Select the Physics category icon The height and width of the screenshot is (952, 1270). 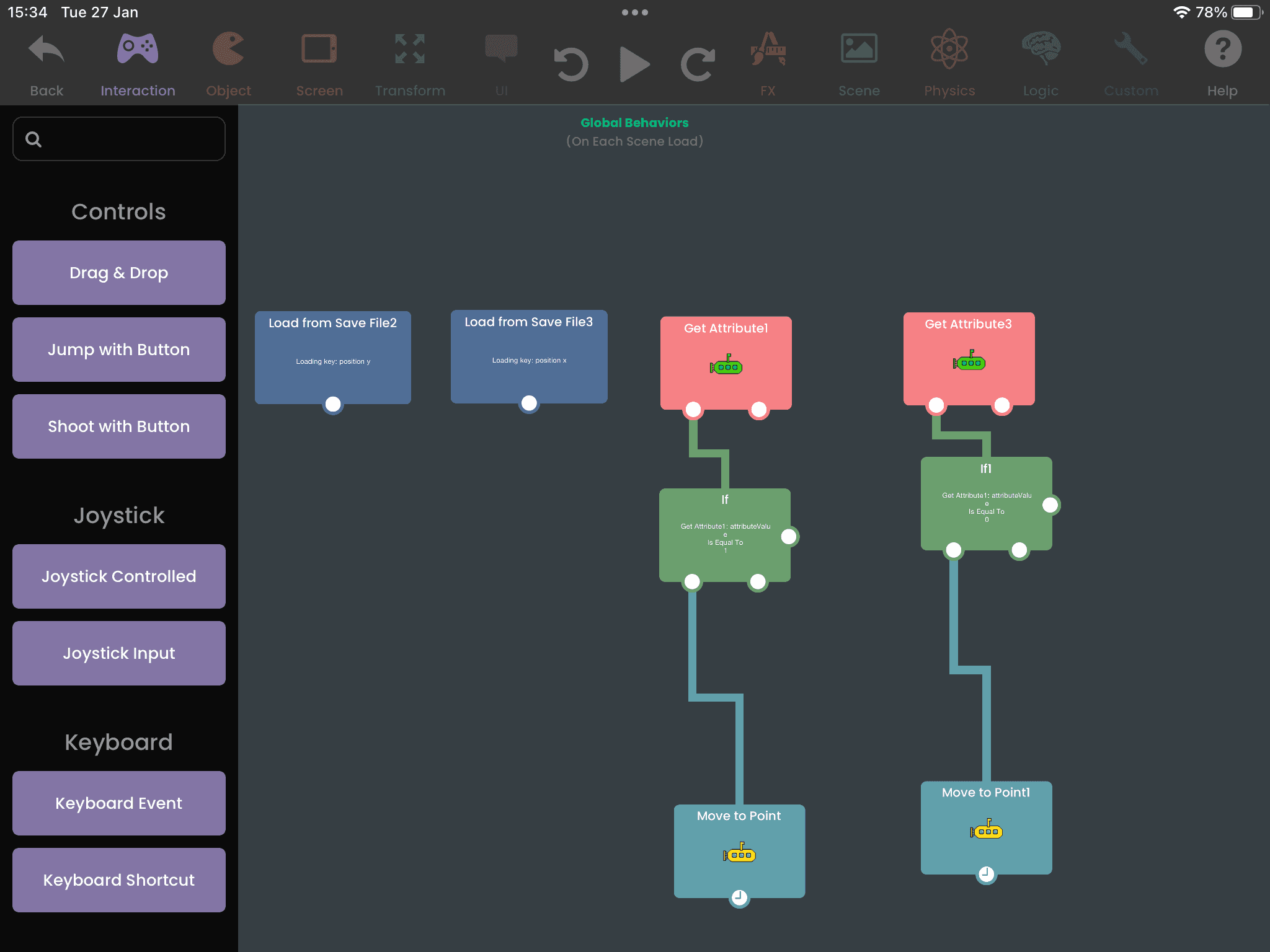(949, 63)
